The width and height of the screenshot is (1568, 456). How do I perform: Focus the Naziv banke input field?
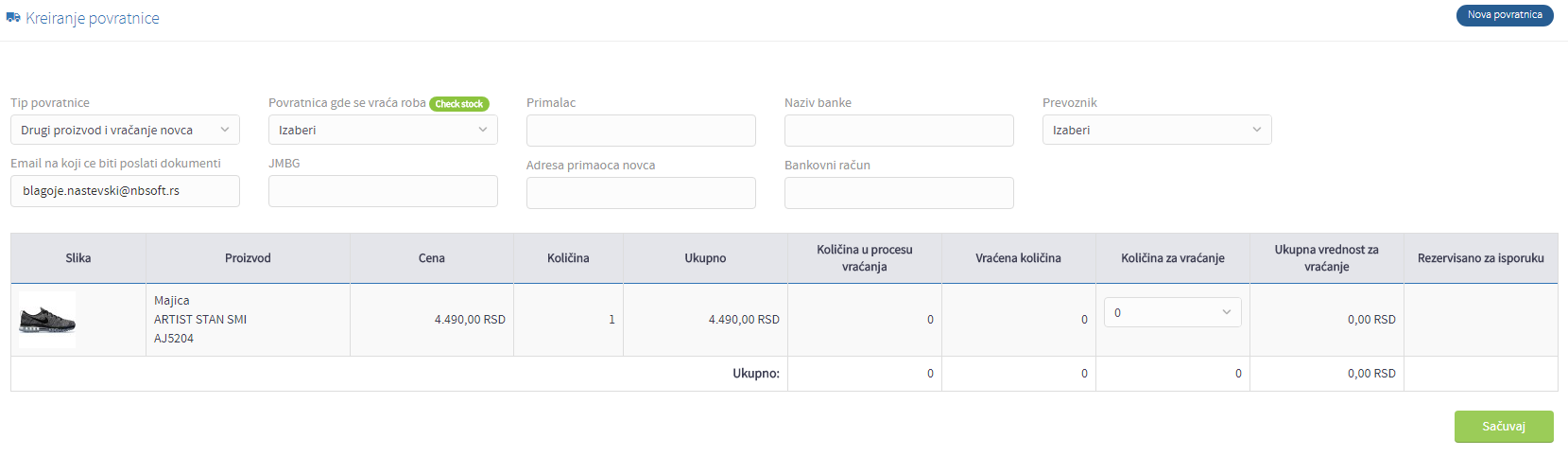pyautogui.click(x=899, y=131)
